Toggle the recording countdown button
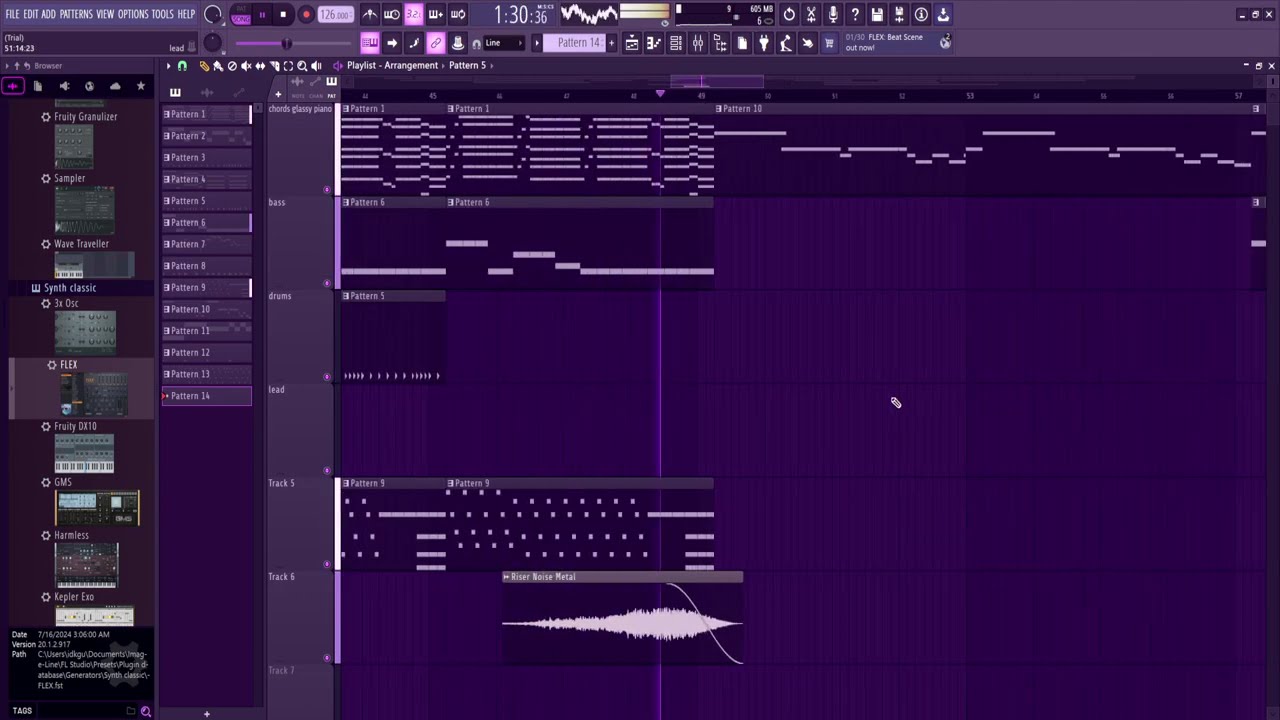Viewport: 1280px width, 720px height. click(414, 15)
